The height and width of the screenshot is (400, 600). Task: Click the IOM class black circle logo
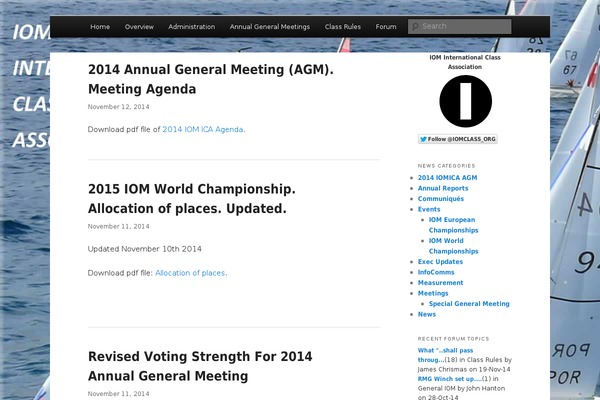465,101
